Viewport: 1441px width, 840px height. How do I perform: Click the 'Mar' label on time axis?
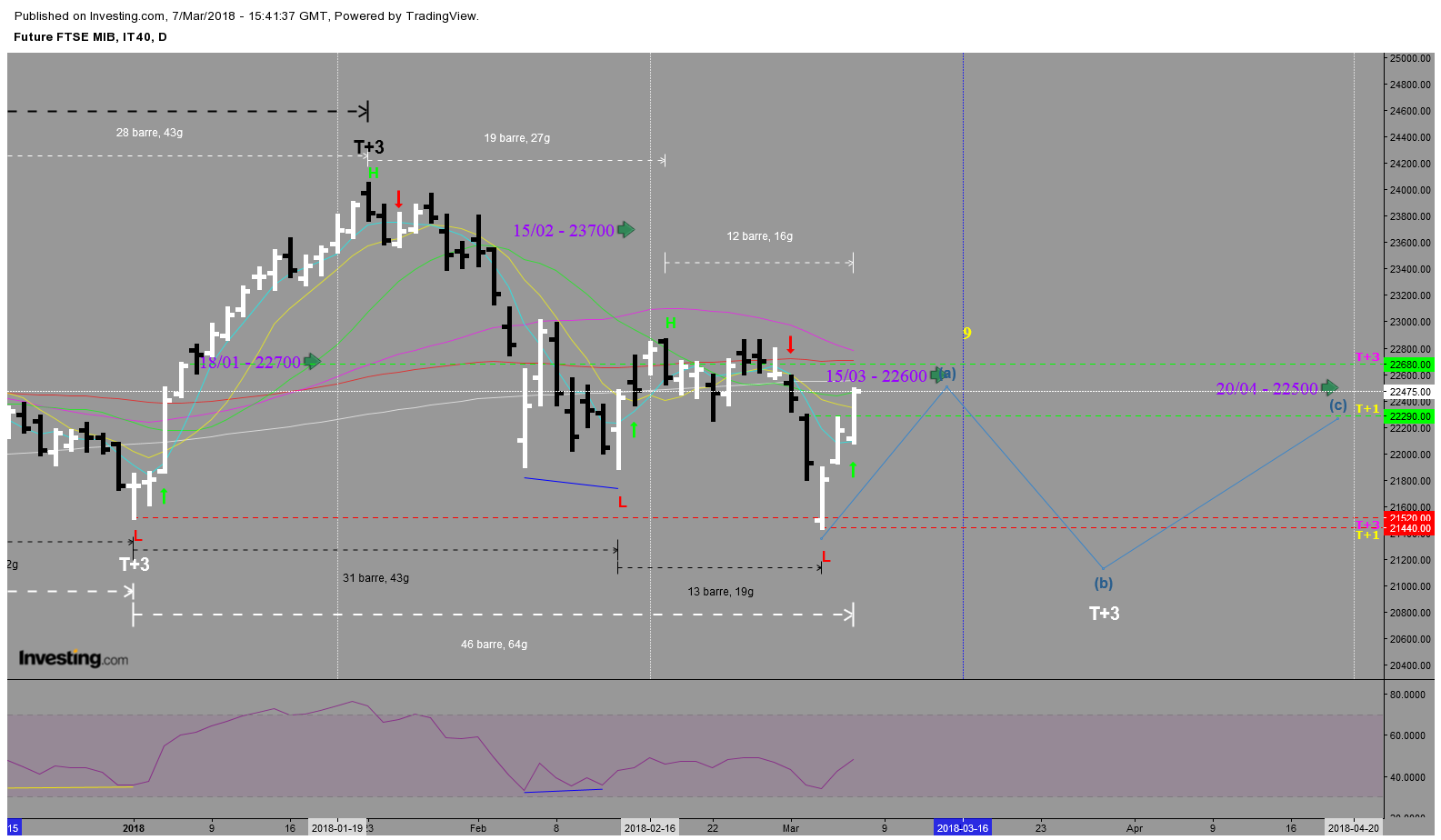pyautogui.click(x=791, y=828)
